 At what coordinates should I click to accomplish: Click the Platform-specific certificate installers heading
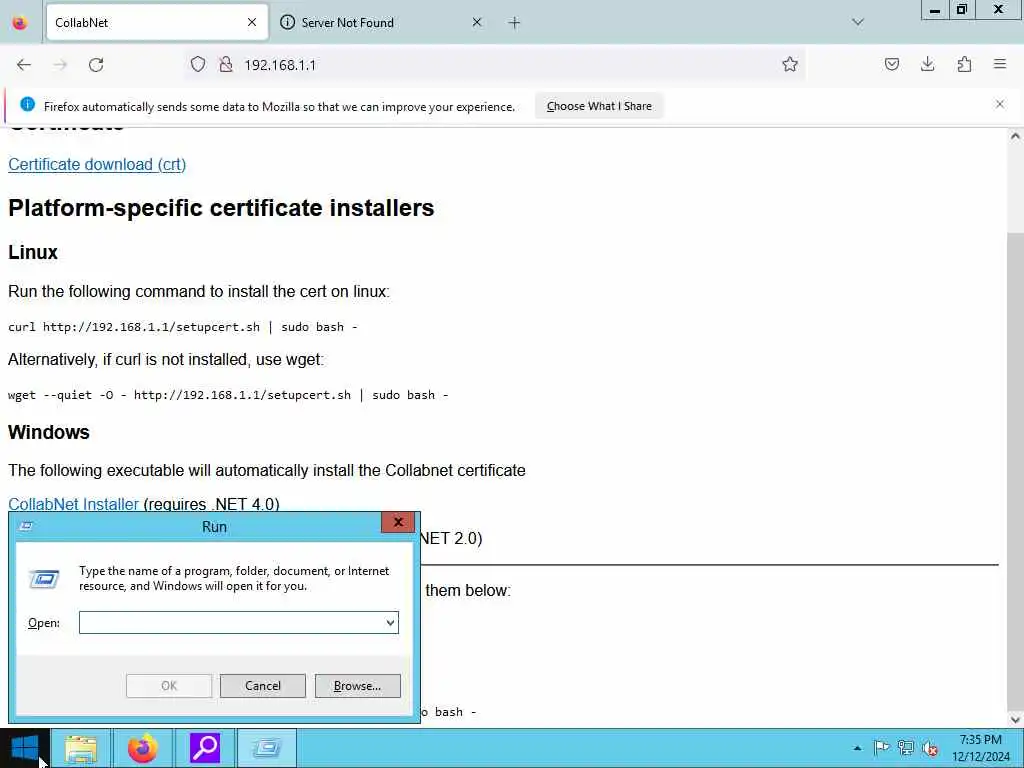pyautogui.click(x=221, y=208)
